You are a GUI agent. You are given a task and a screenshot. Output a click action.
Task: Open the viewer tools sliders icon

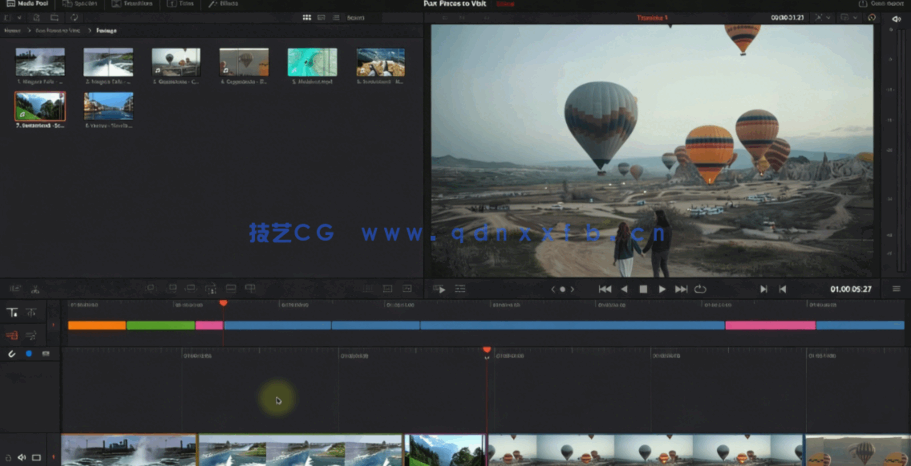(x=460, y=289)
